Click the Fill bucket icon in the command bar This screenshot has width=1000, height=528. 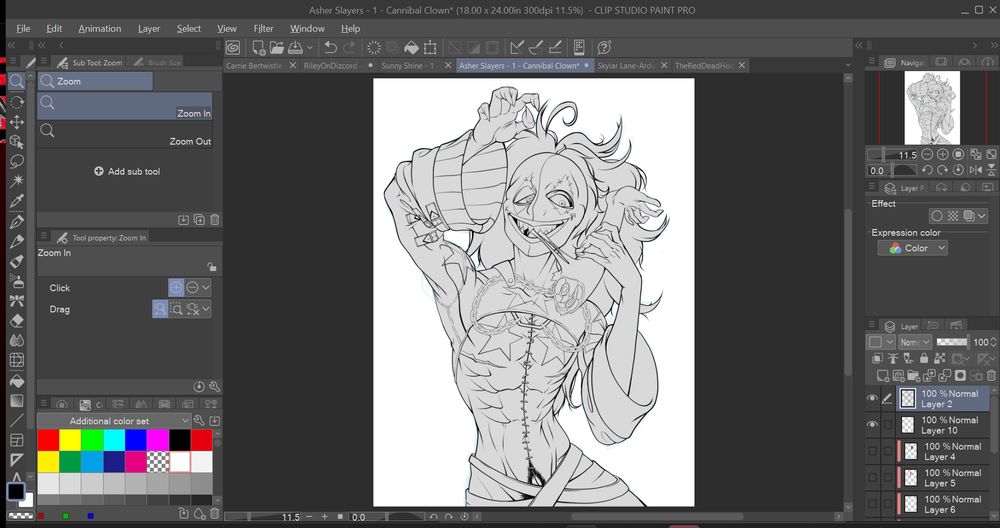tap(409, 47)
